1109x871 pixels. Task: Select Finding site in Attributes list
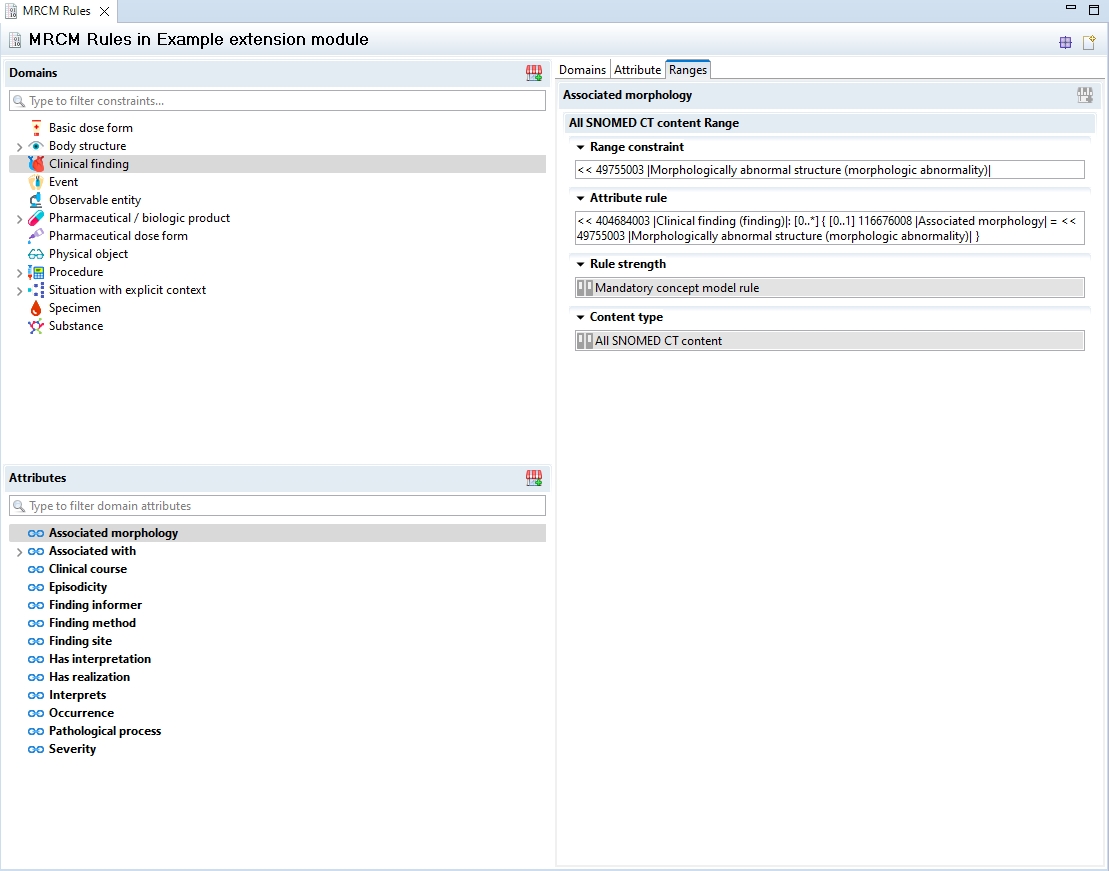[80, 641]
